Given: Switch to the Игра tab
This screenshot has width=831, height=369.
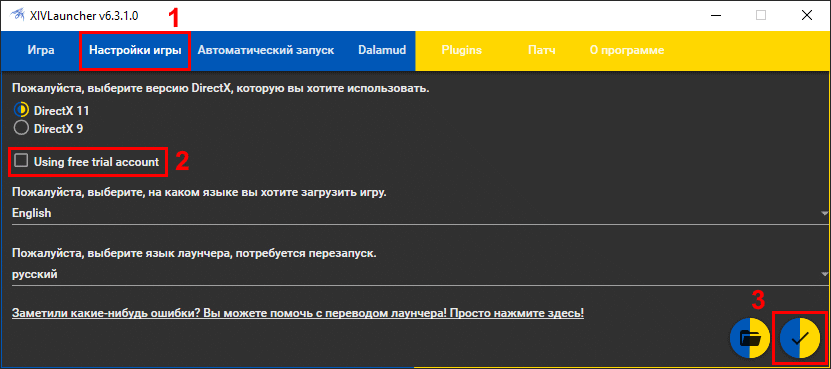Looking at the screenshot, I should [x=41, y=50].
